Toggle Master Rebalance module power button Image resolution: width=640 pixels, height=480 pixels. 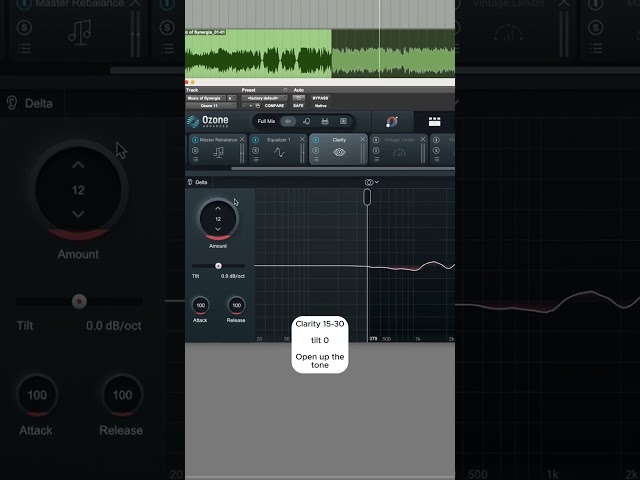pos(195,140)
